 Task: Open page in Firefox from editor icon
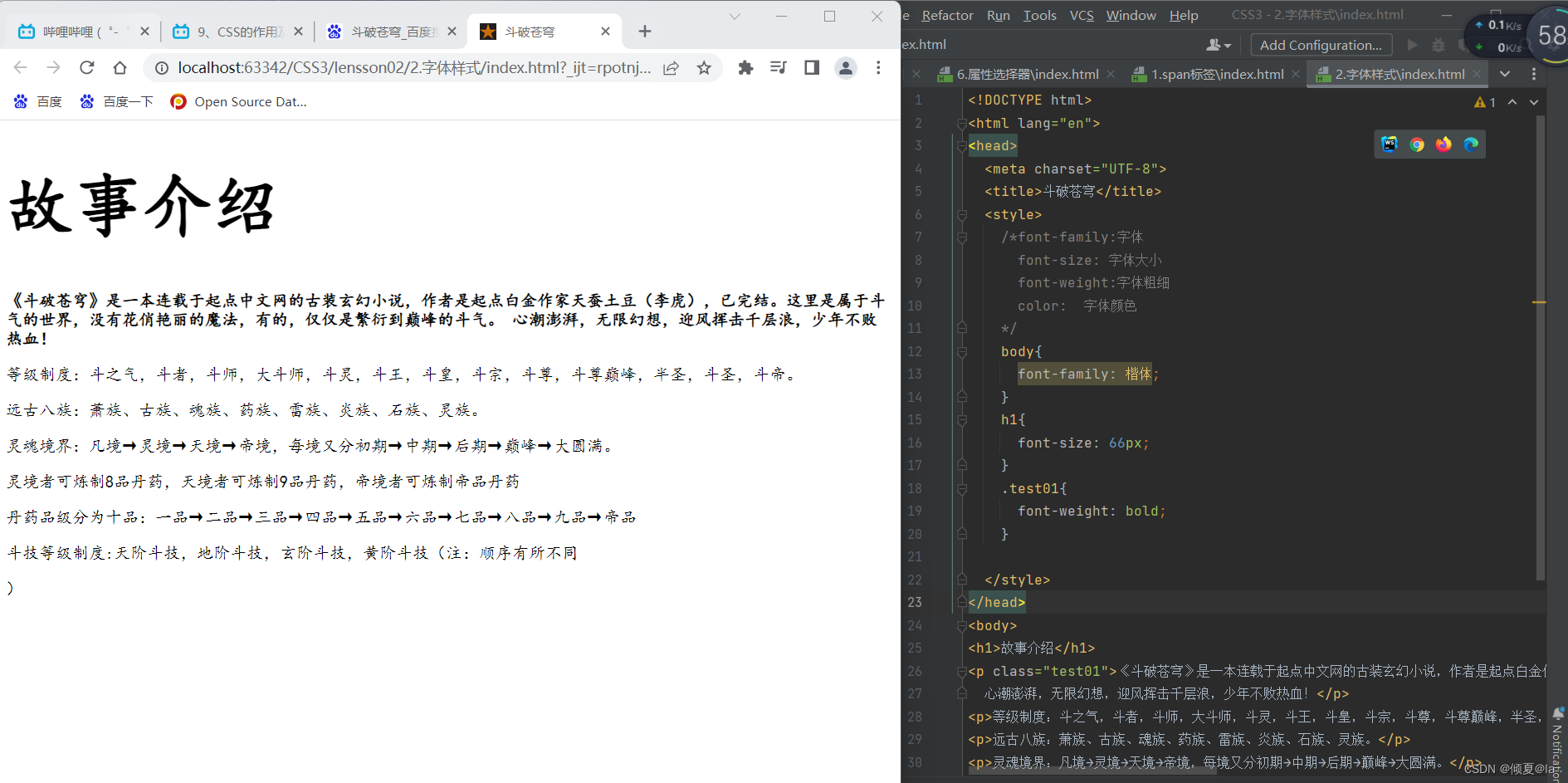[x=1443, y=144]
